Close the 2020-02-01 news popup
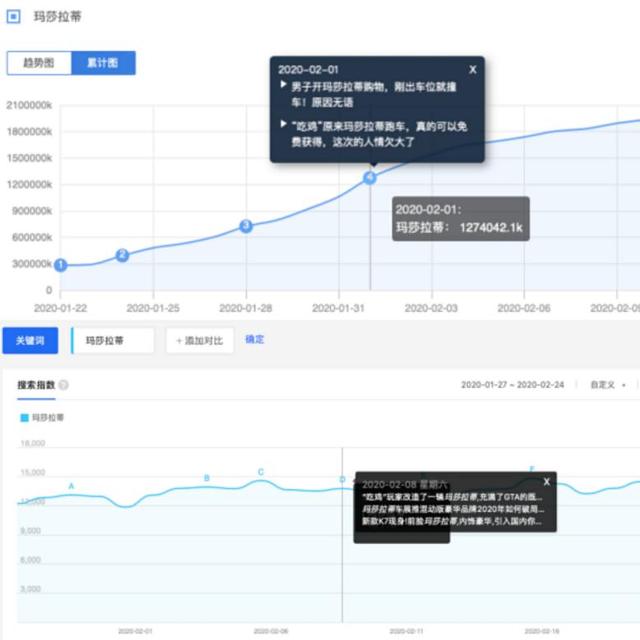This screenshot has height=640, width=640. click(x=473, y=70)
